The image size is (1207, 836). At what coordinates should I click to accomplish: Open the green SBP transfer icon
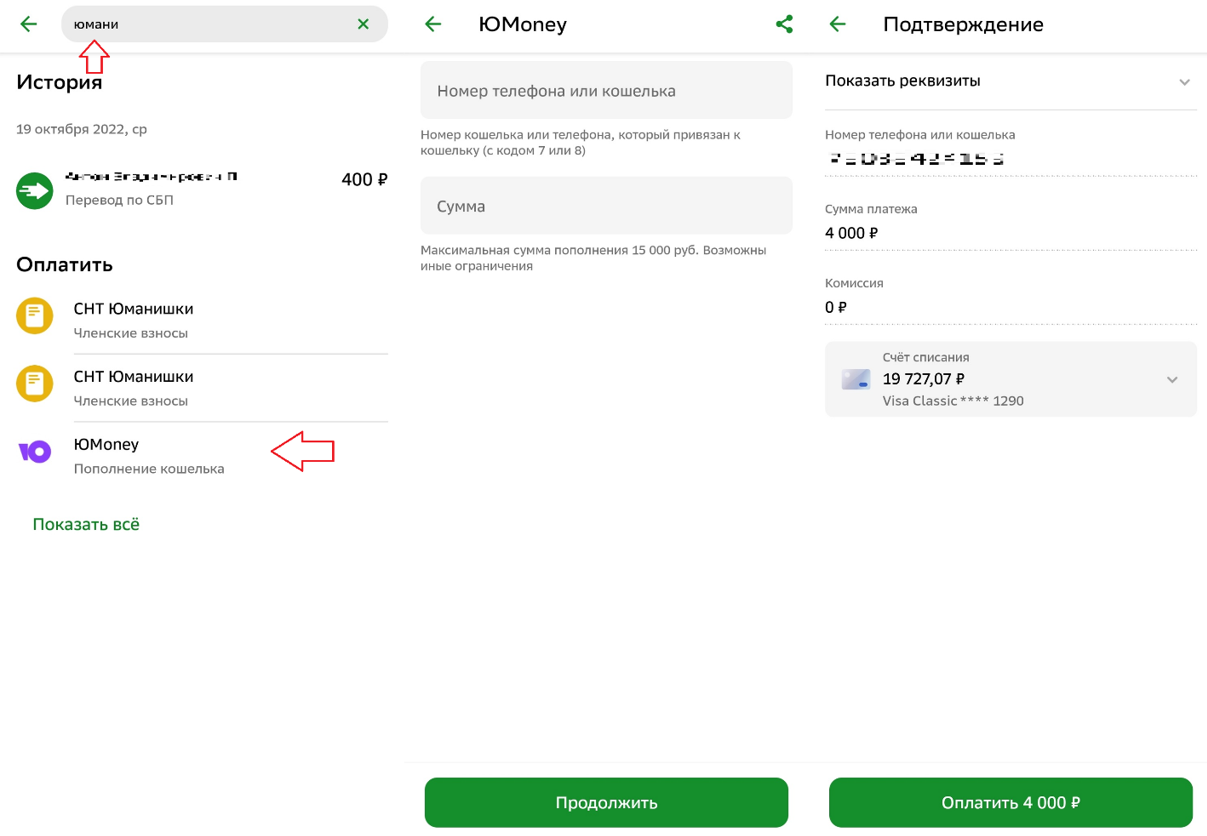35,190
